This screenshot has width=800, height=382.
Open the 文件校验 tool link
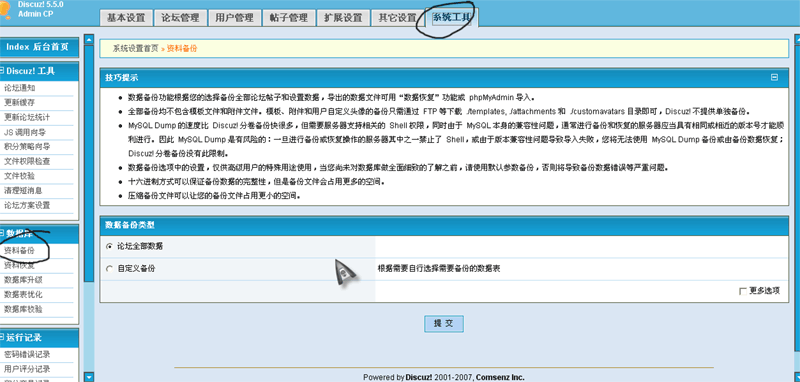click(19, 176)
